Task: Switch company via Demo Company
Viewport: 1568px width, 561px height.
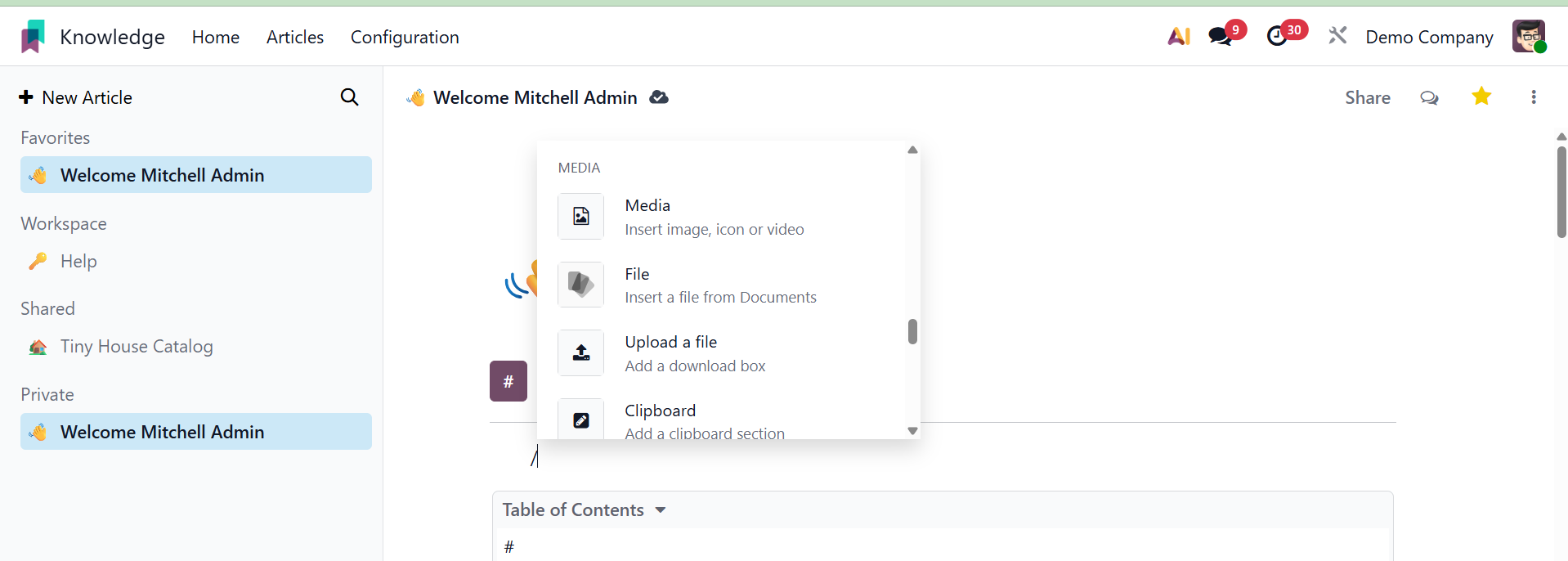Action: click(1429, 37)
